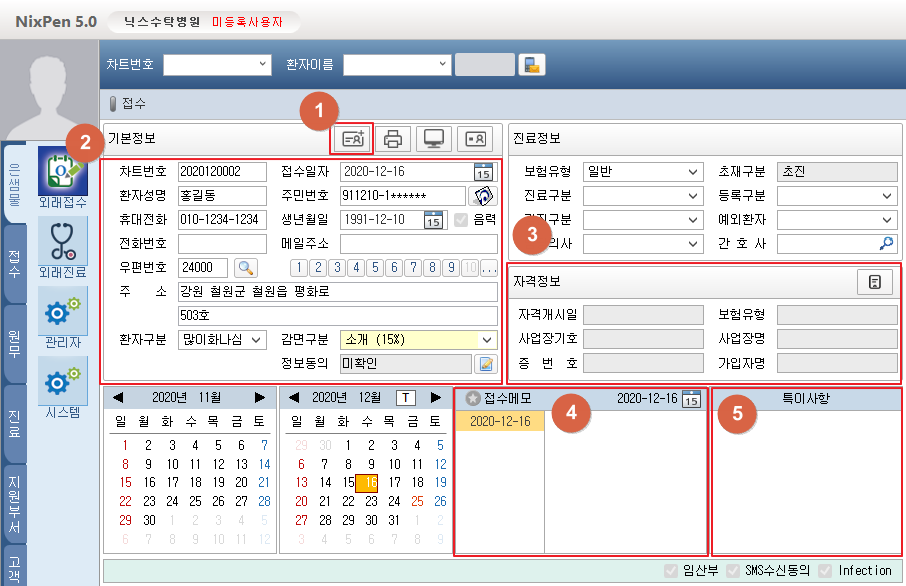The width and height of the screenshot is (906, 586).
Task: Open 관리자 gear icon in sidebar
Action: tap(61, 319)
